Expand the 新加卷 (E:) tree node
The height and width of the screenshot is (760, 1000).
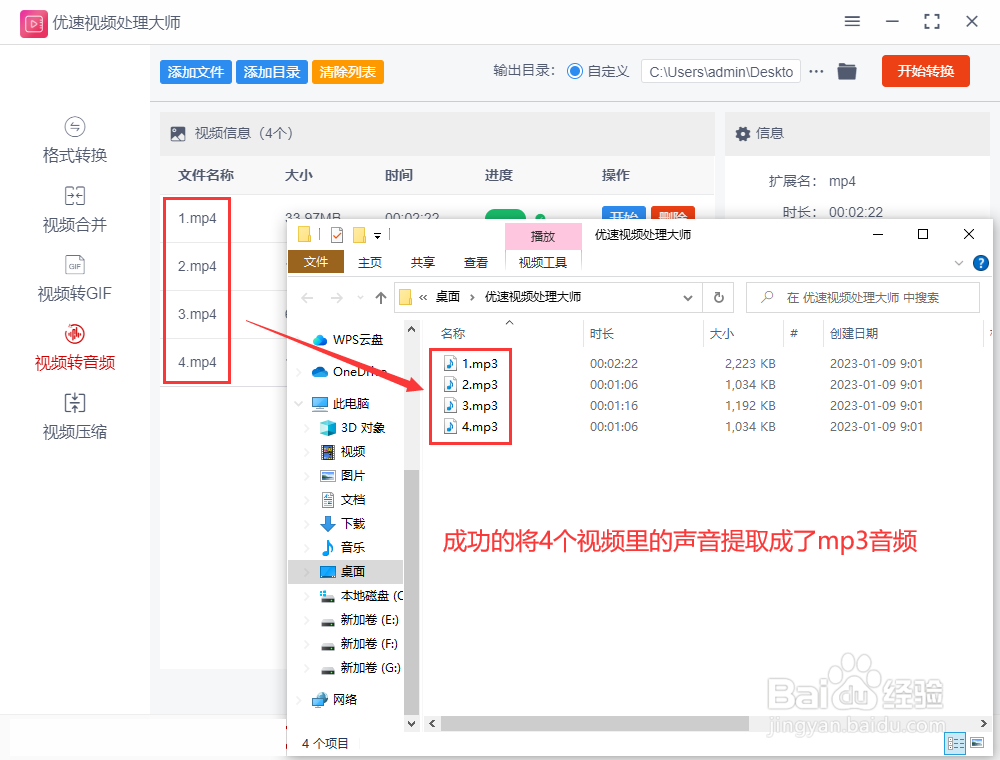(x=307, y=620)
